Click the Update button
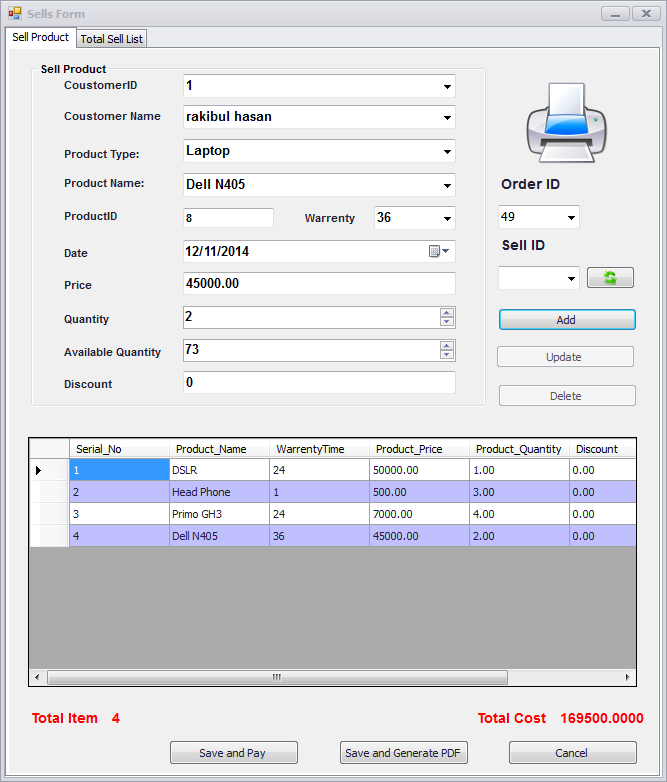 click(x=565, y=357)
